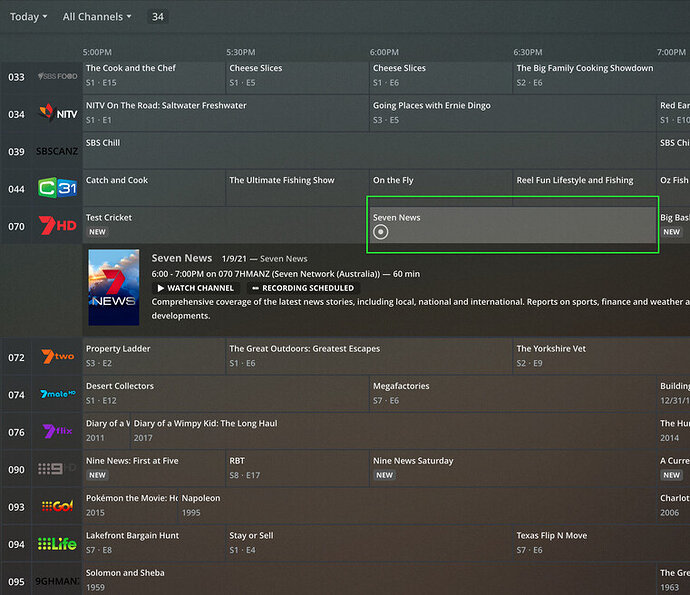
Task: Select Going Places with Ernie Dingo
Action: click(x=513, y=115)
